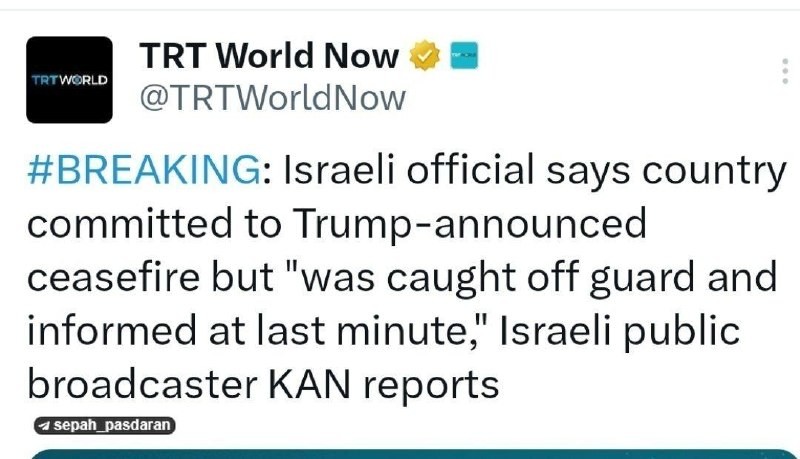This screenshot has height=459, width=800.
Task: Open the three-dot tweet options menu
Action: (x=783, y=72)
